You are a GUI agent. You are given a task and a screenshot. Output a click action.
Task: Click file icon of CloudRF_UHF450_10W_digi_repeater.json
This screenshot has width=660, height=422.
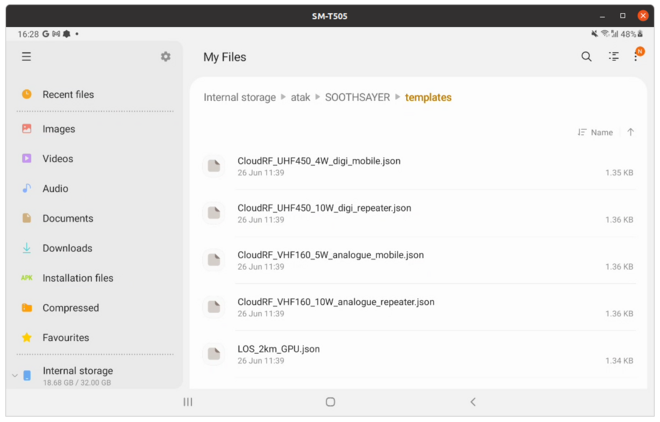(x=214, y=213)
